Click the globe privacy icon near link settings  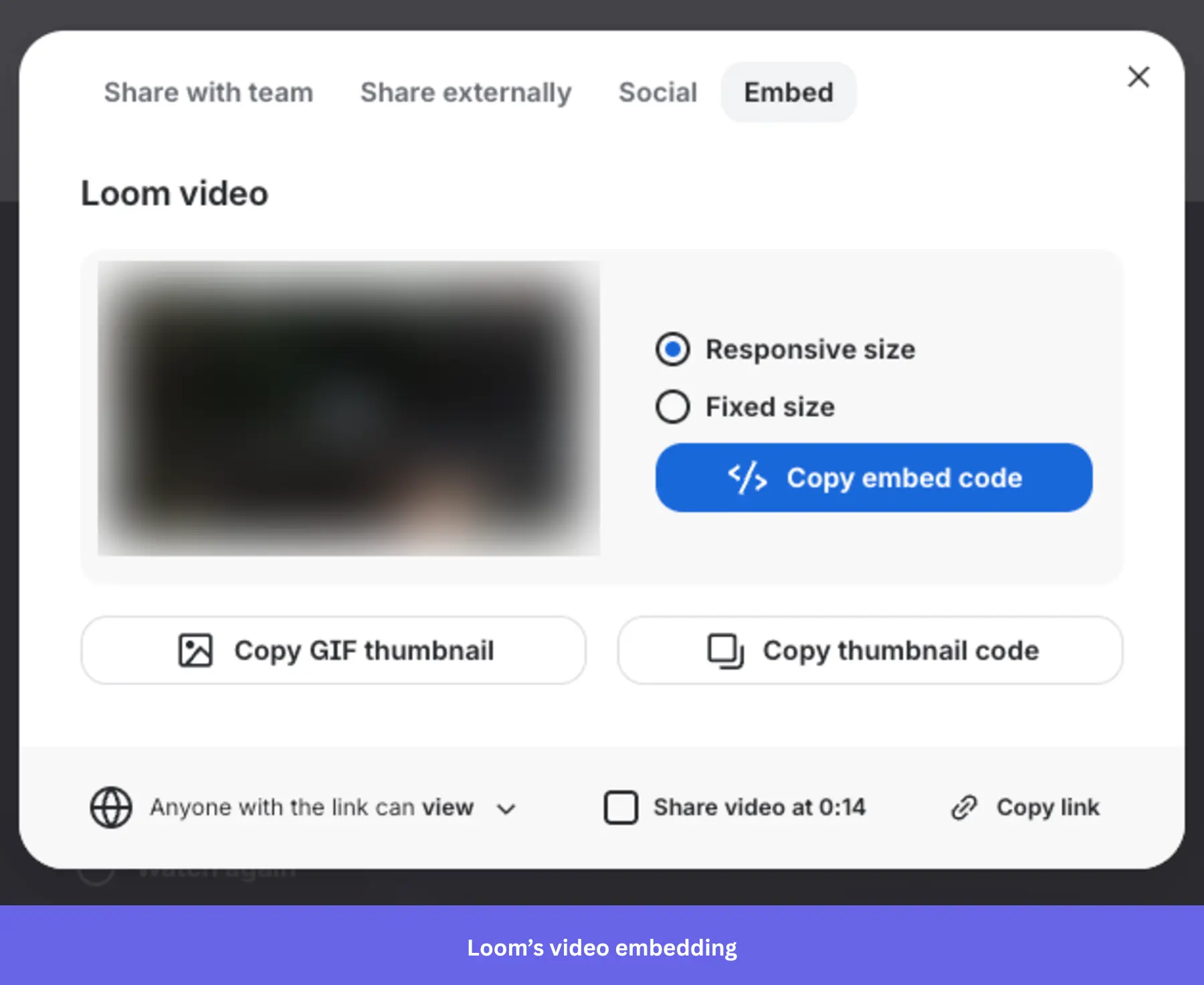point(111,807)
